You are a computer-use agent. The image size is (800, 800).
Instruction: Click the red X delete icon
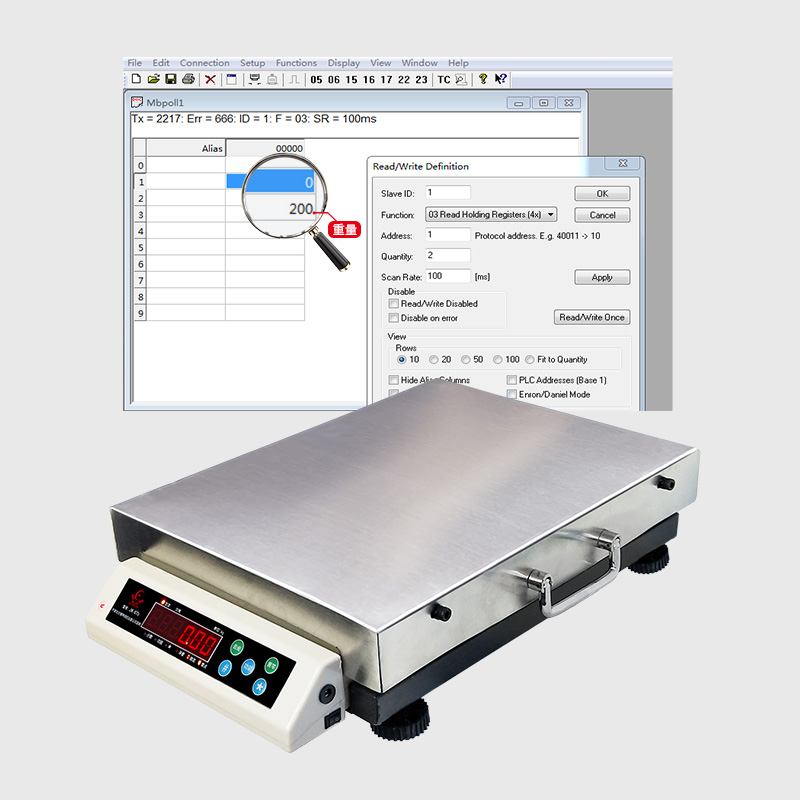pos(210,79)
